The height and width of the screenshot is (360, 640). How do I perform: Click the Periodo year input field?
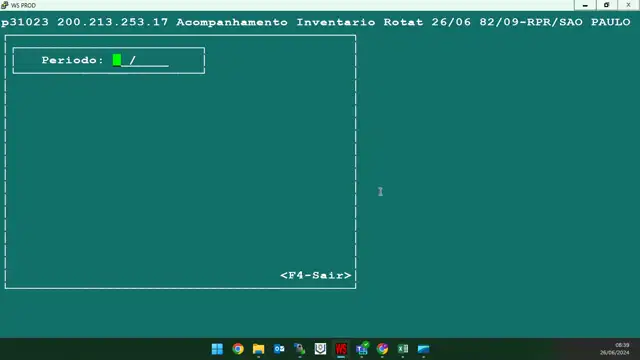pyautogui.click(x=152, y=60)
